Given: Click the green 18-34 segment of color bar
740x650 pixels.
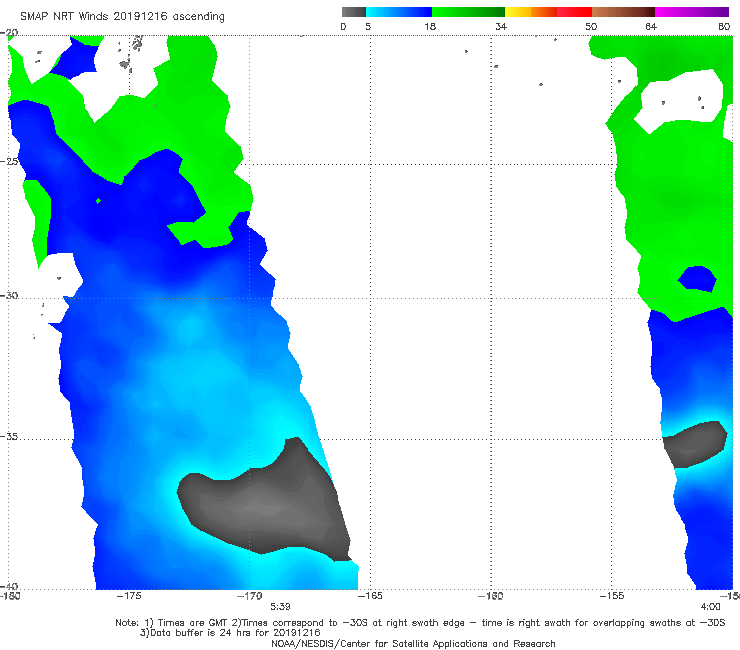Looking at the screenshot, I should pyautogui.click(x=468, y=12).
